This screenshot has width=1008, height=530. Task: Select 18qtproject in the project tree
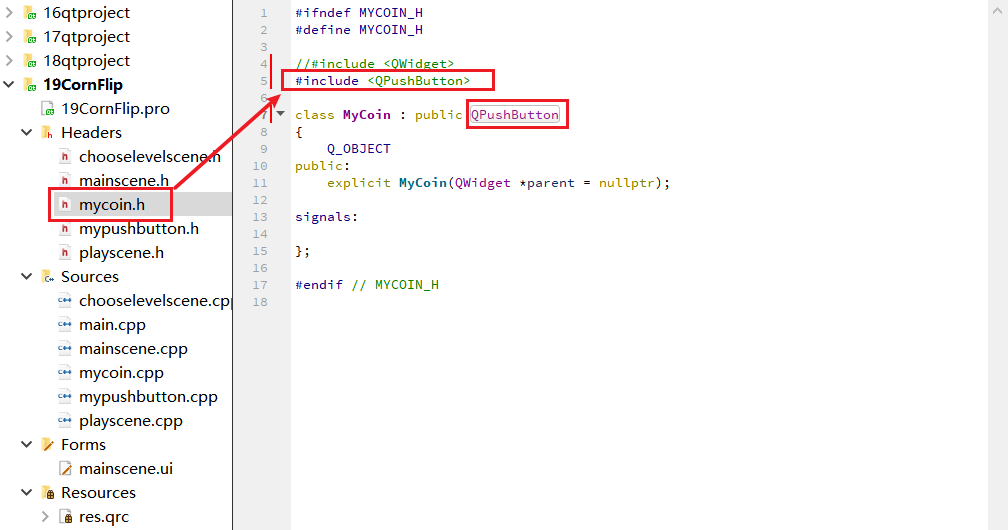tap(86, 60)
